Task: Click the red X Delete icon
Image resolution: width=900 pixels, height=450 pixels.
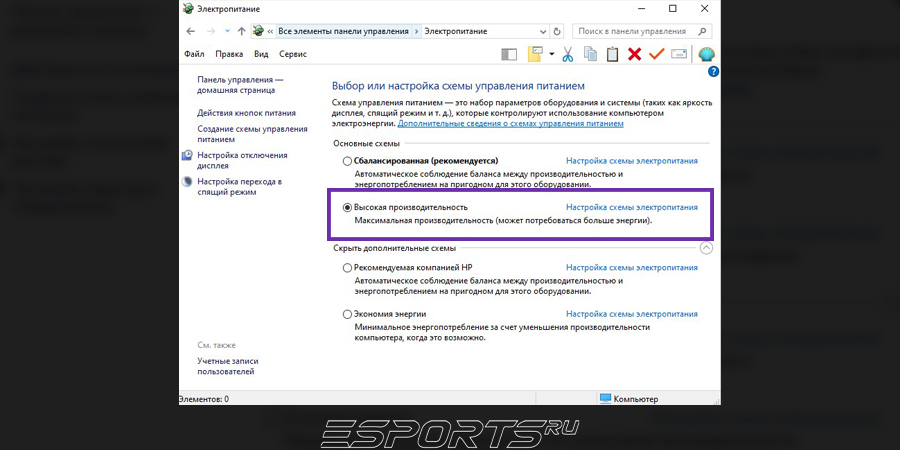Action: 634,55
